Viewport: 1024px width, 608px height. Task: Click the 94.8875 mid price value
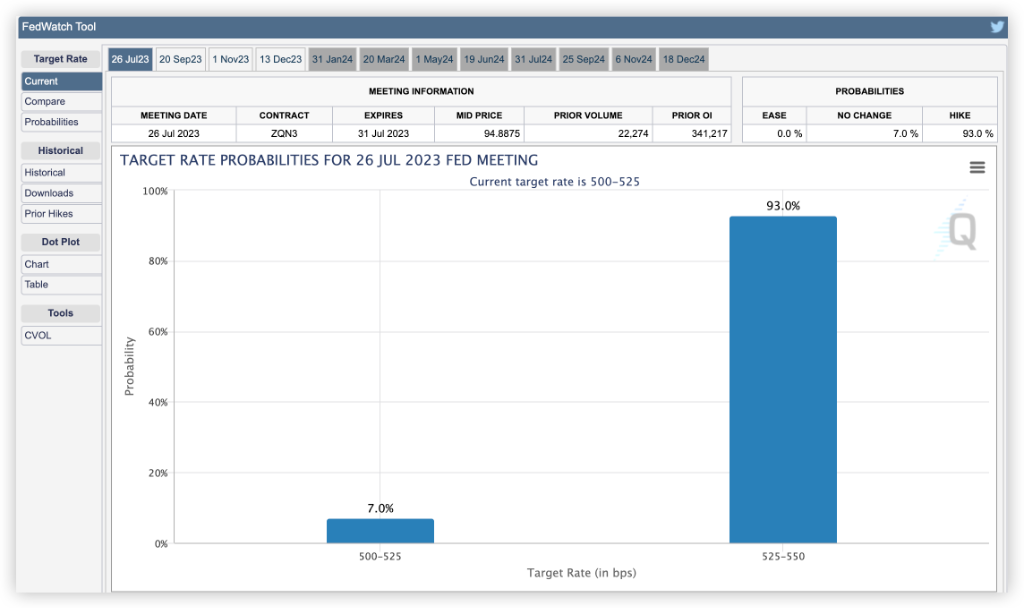(502, 134)
